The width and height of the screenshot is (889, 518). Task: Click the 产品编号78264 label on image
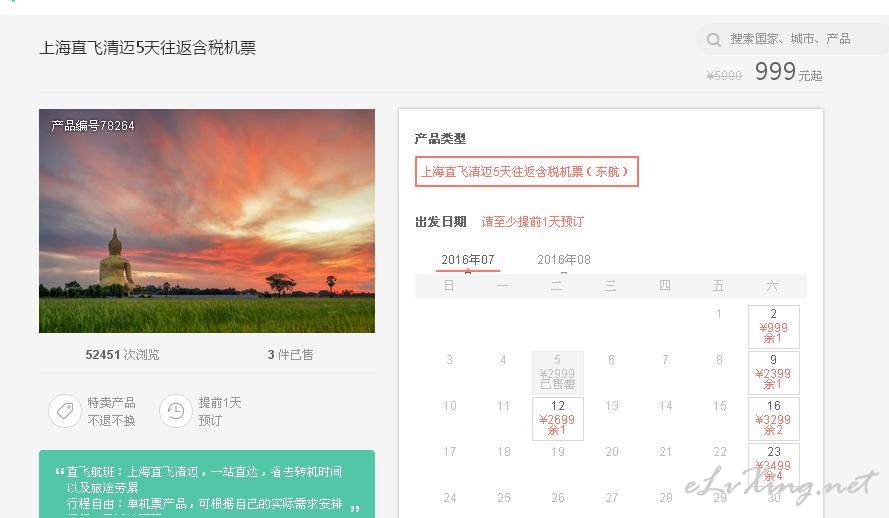pyautogui.click(x=93, y=126)
